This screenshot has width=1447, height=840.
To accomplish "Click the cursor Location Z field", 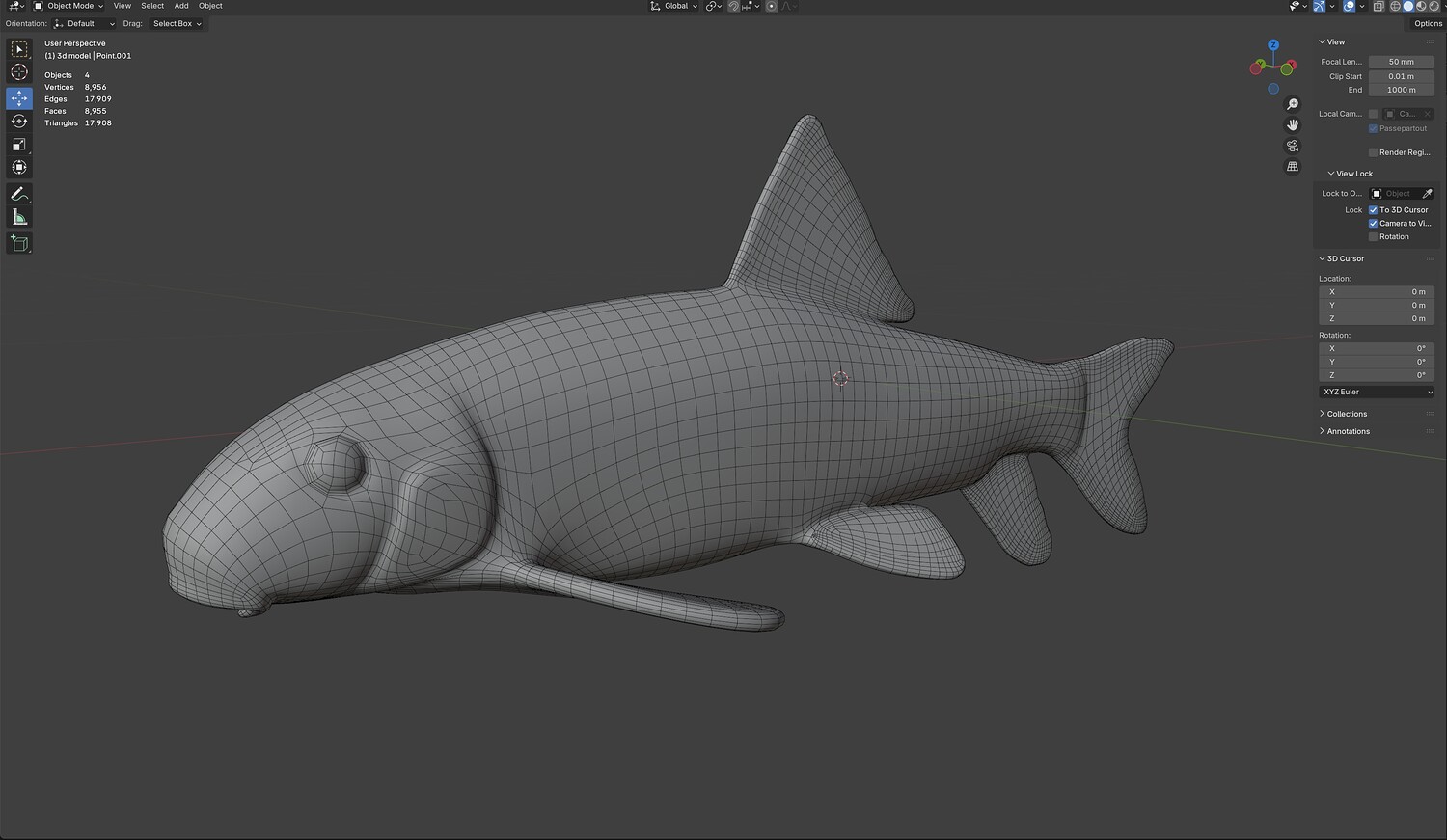I will pyautogui.click(x=1377, y=318).
